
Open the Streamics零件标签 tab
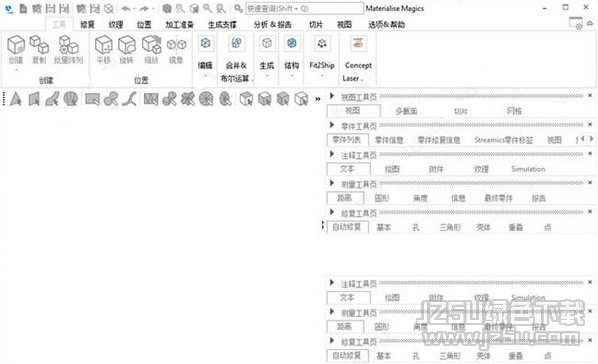click(503, 140)
